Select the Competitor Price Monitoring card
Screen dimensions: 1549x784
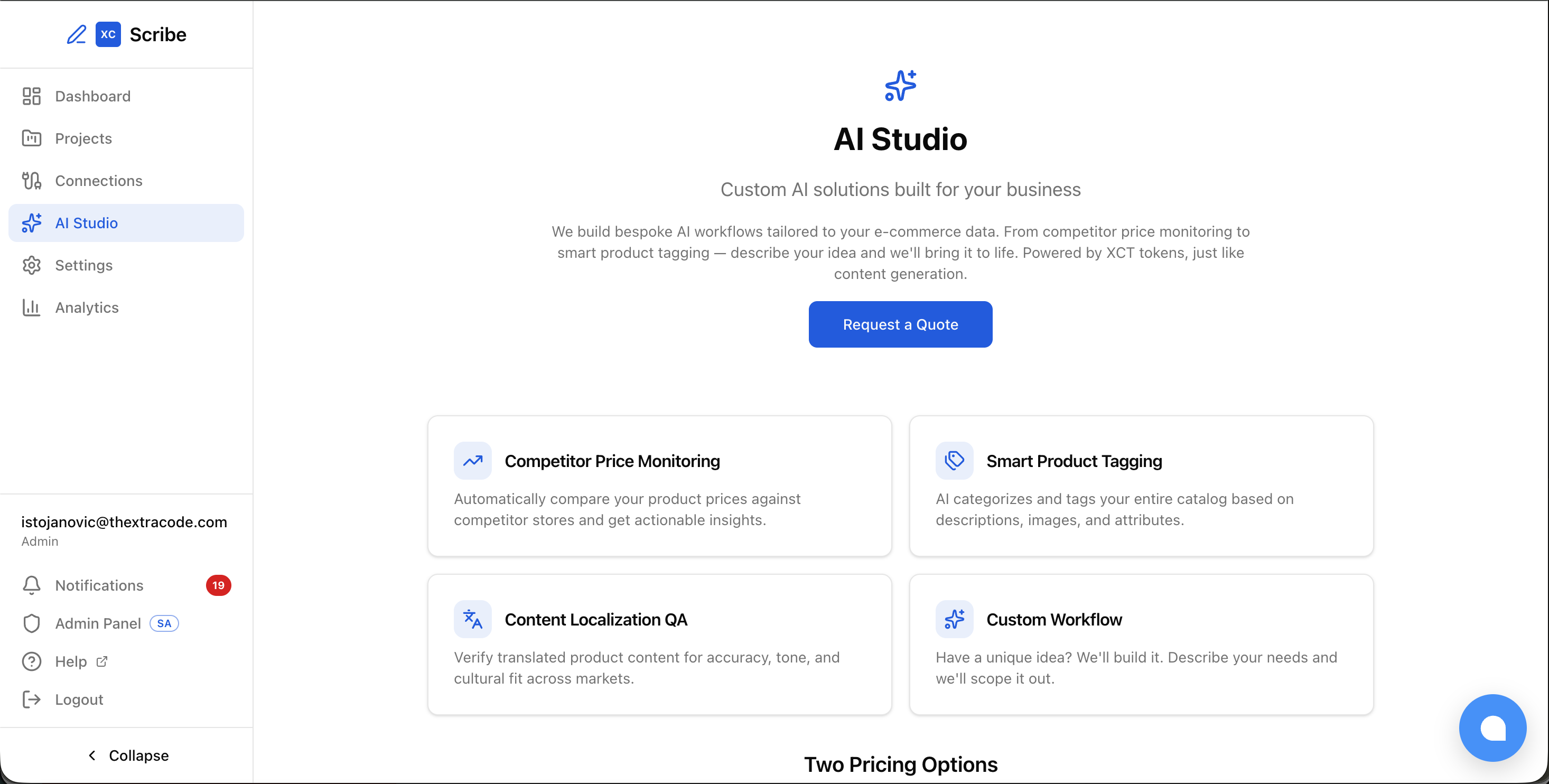click(659, 486)
